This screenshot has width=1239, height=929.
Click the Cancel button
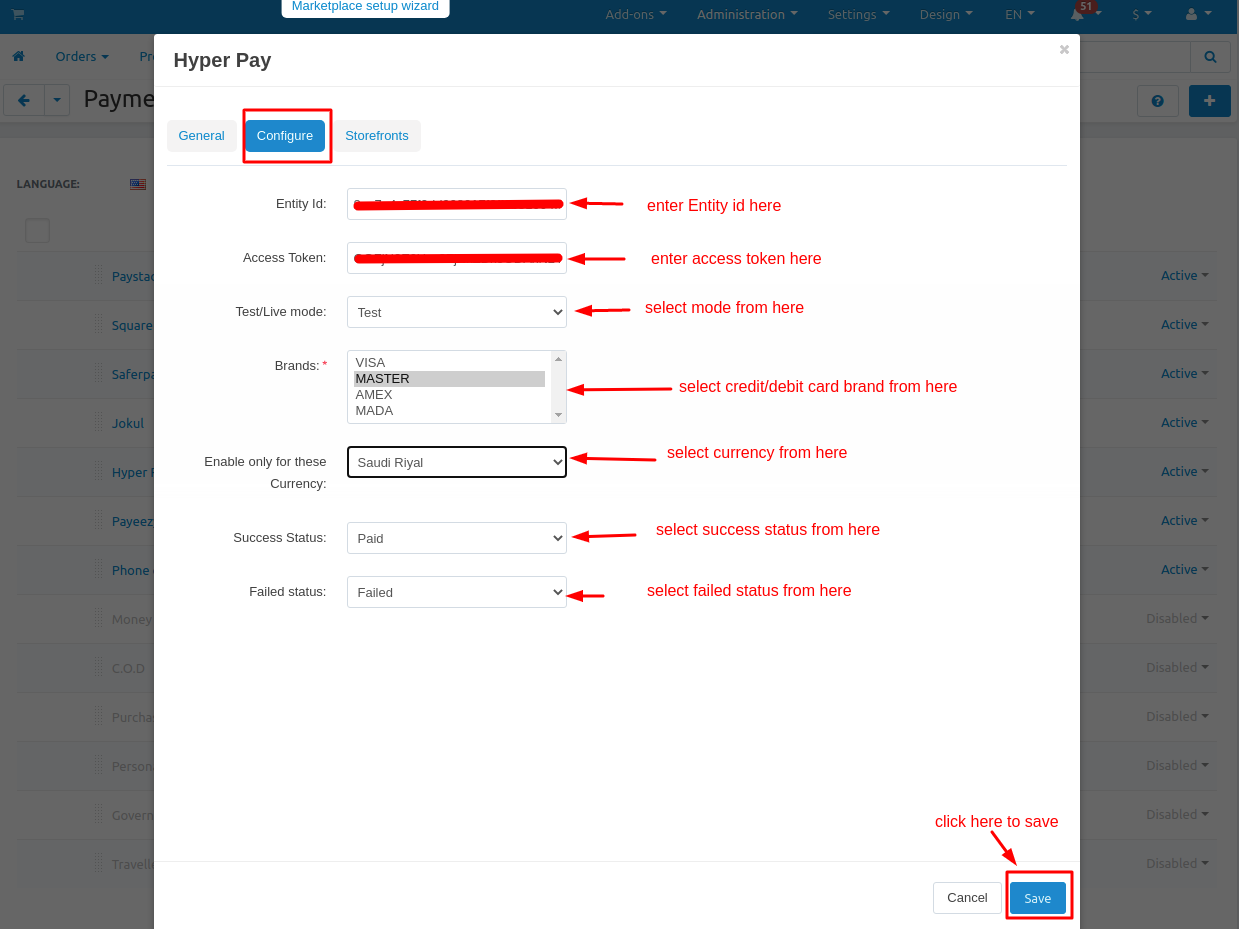click(966, 898)
